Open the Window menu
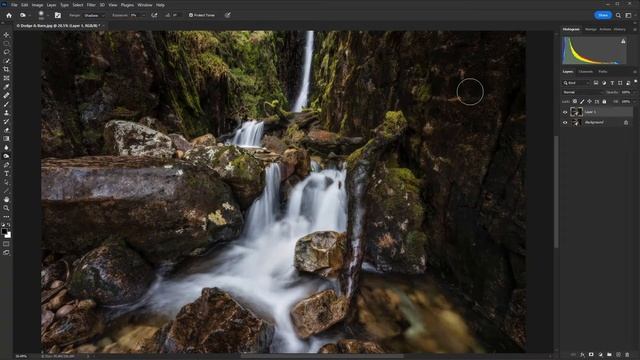 (144, 5)
